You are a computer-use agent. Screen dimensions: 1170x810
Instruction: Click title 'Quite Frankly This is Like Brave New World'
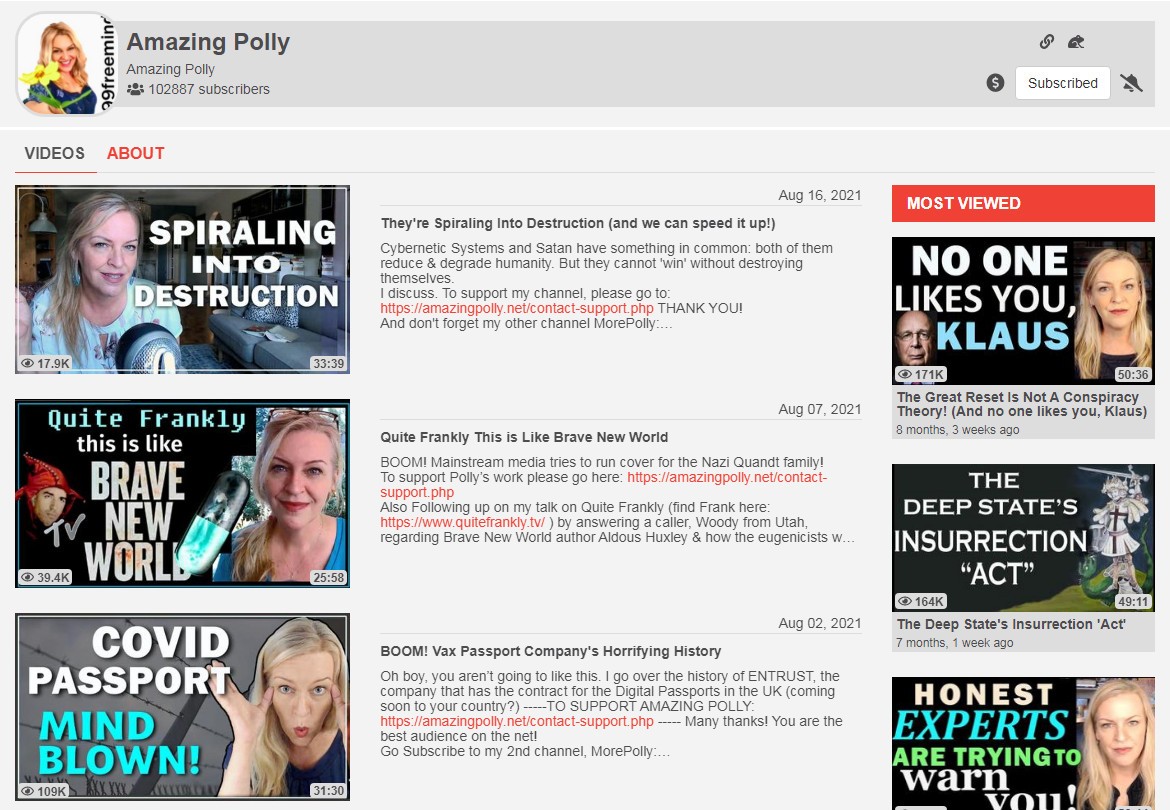(524, 437)
